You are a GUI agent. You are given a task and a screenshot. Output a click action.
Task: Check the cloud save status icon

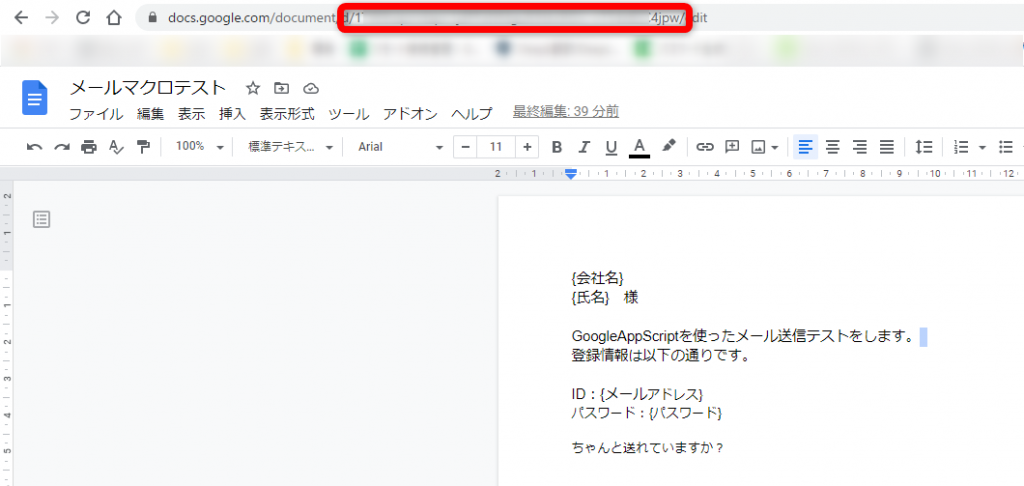[311, 88]
